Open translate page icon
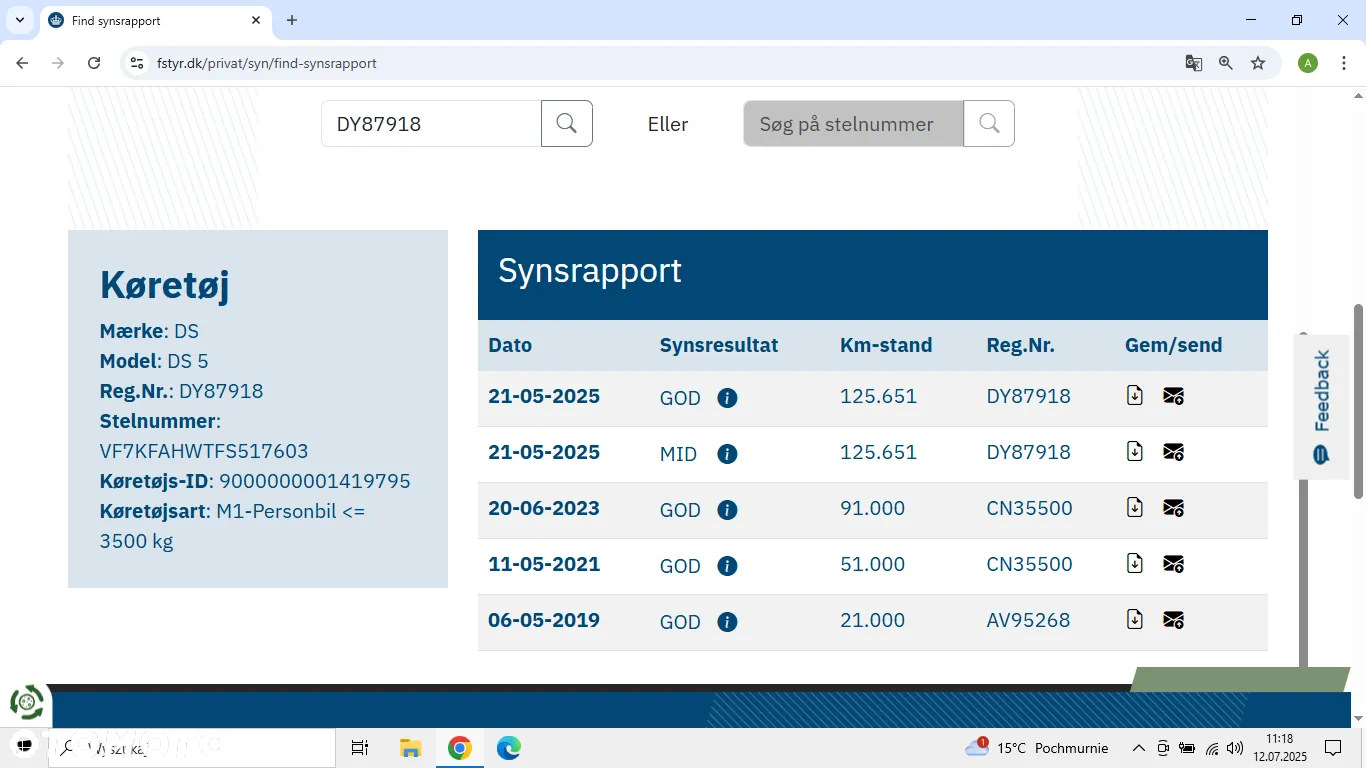The height and width of the screenshot is (768, 1366). coord(1194,63)
